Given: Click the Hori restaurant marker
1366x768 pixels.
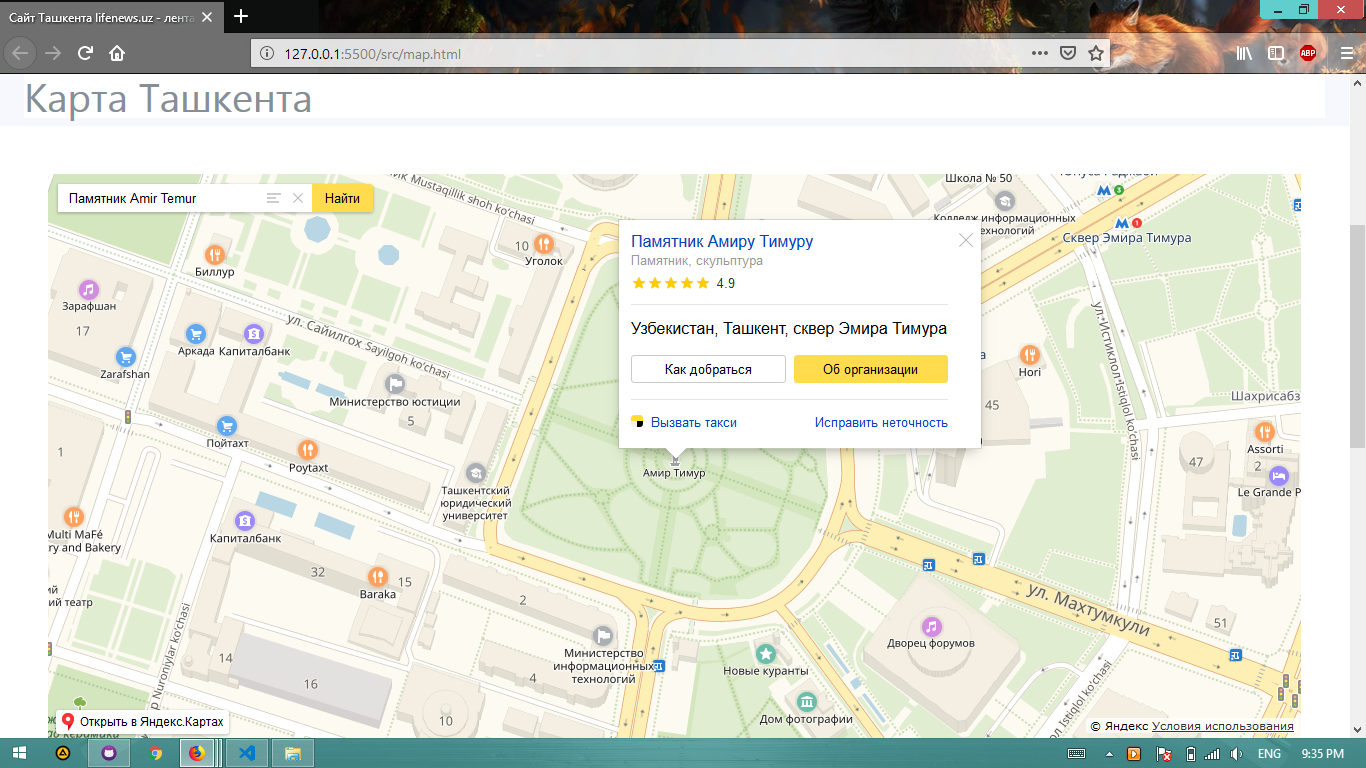Looking at the screenshot, I should pos(1029,354).
